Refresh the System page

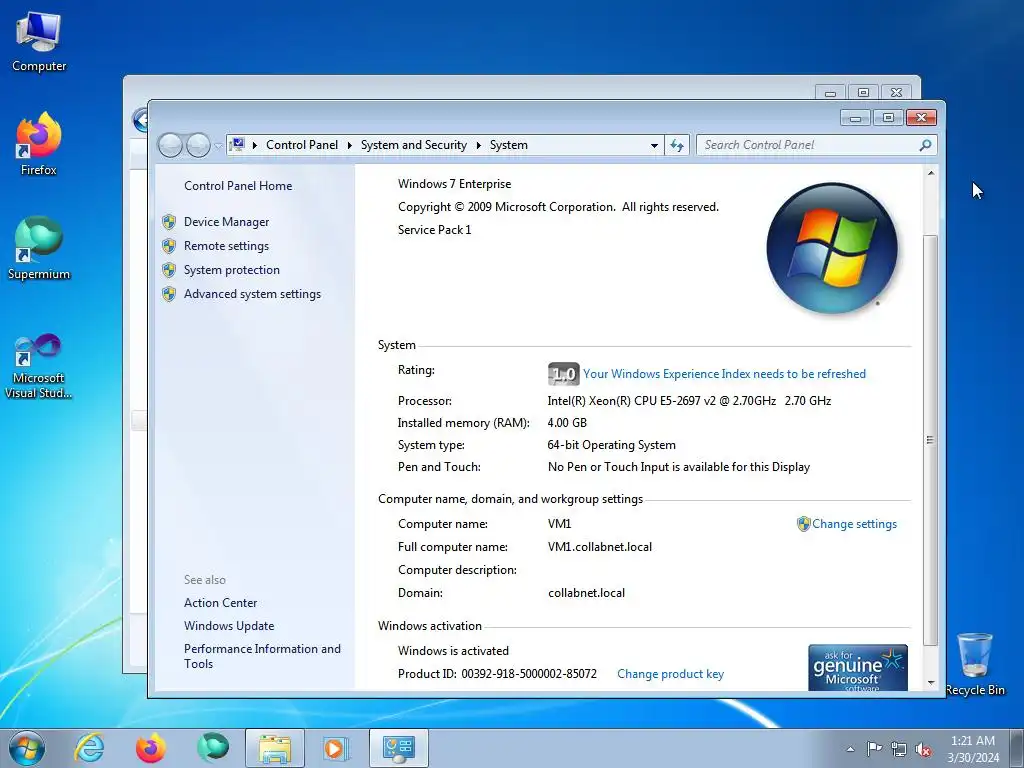tap(677, 146)
